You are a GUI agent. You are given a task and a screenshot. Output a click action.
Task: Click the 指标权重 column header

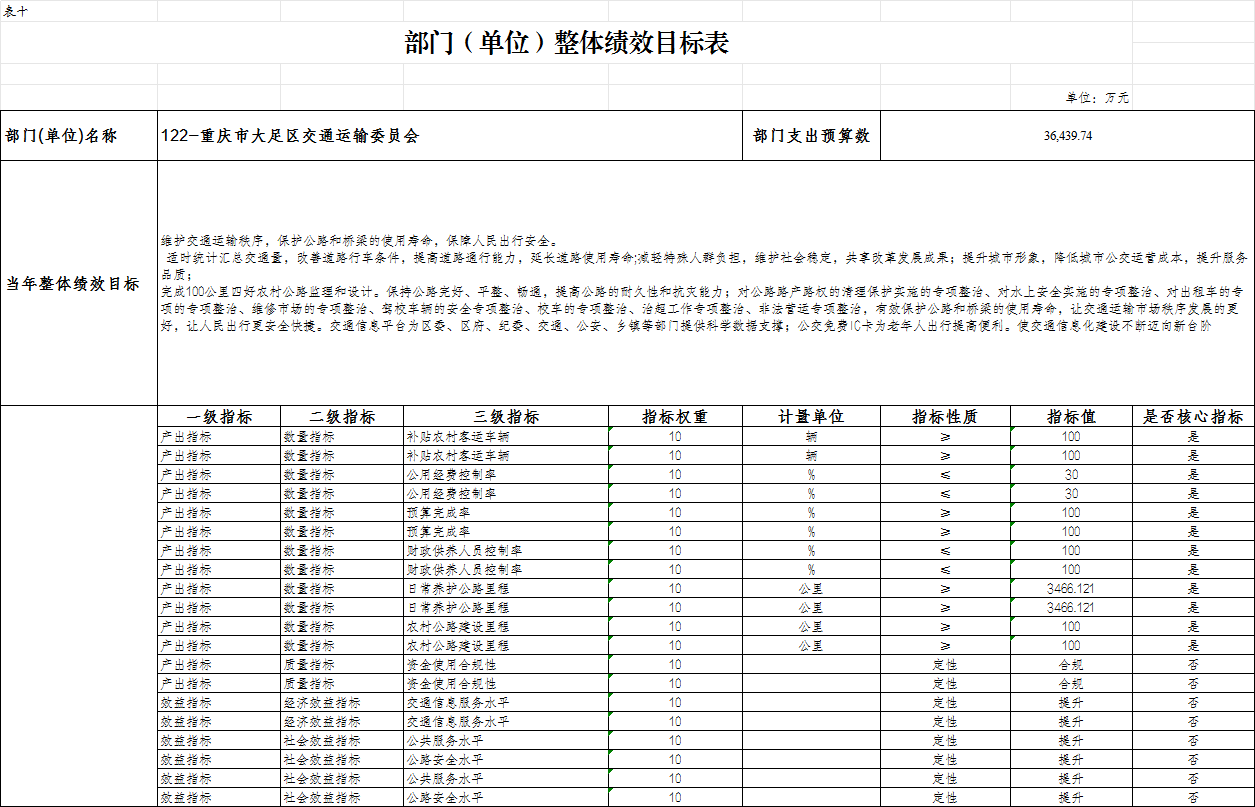tap(675, 417)
